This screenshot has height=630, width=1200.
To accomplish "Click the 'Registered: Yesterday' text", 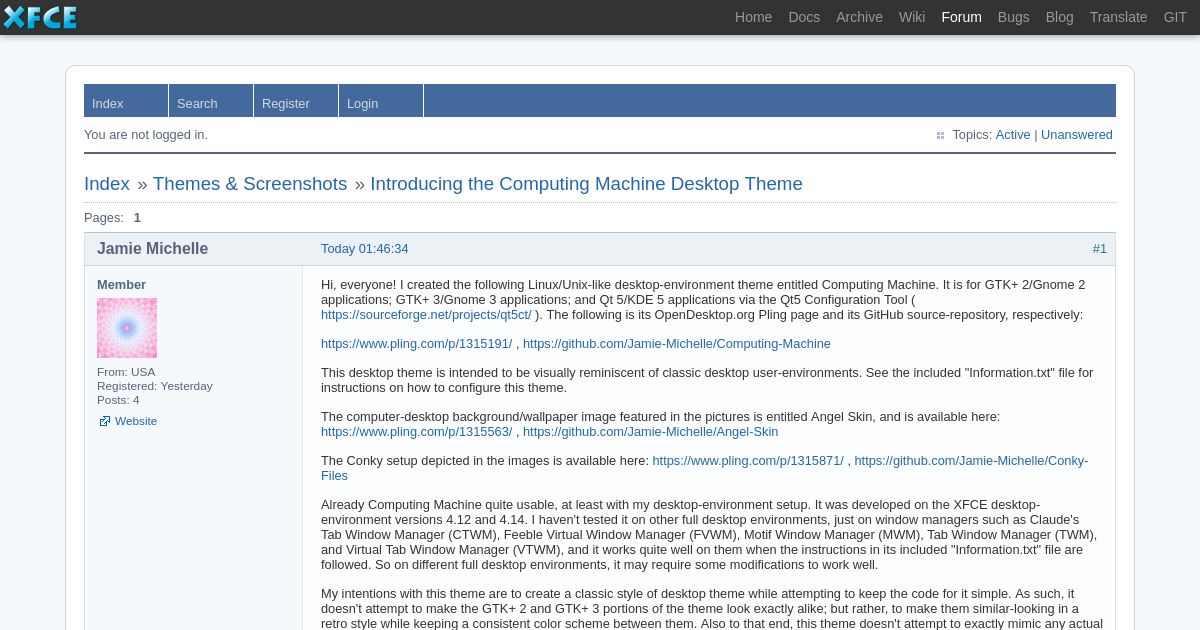I will pyautogui.click(x=155, y=386).
